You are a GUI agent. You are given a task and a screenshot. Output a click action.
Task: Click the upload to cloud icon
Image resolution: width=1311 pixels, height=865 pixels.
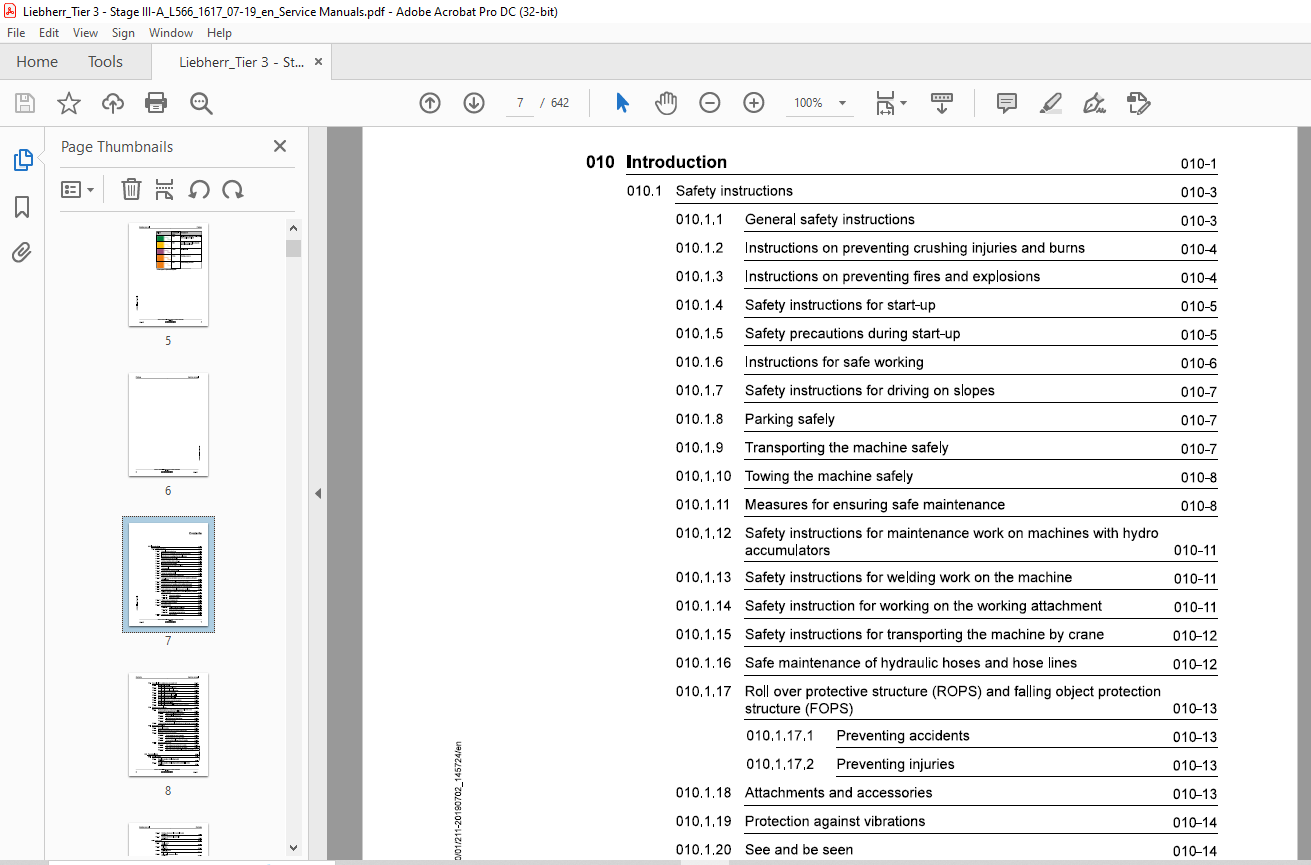click(x=113, y=103)
